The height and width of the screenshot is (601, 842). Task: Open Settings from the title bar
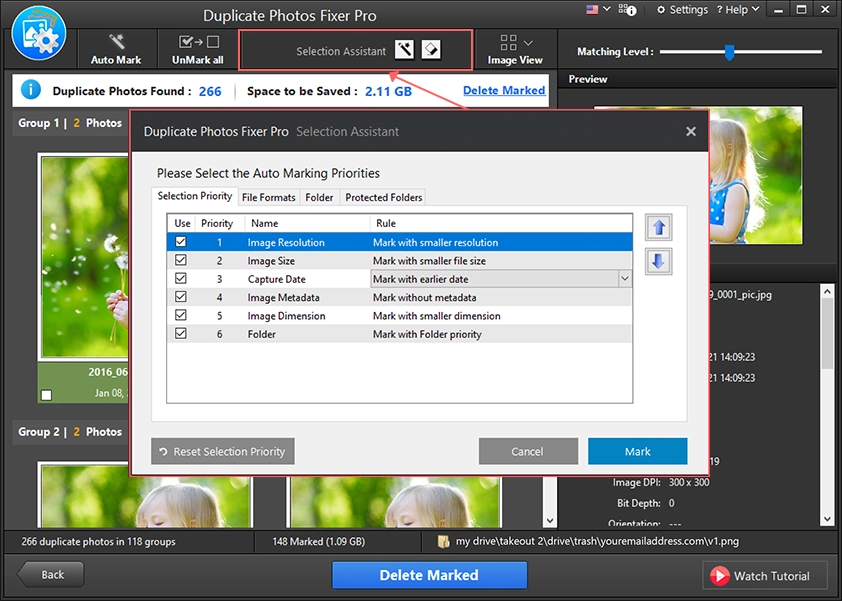tap(683, 10)
